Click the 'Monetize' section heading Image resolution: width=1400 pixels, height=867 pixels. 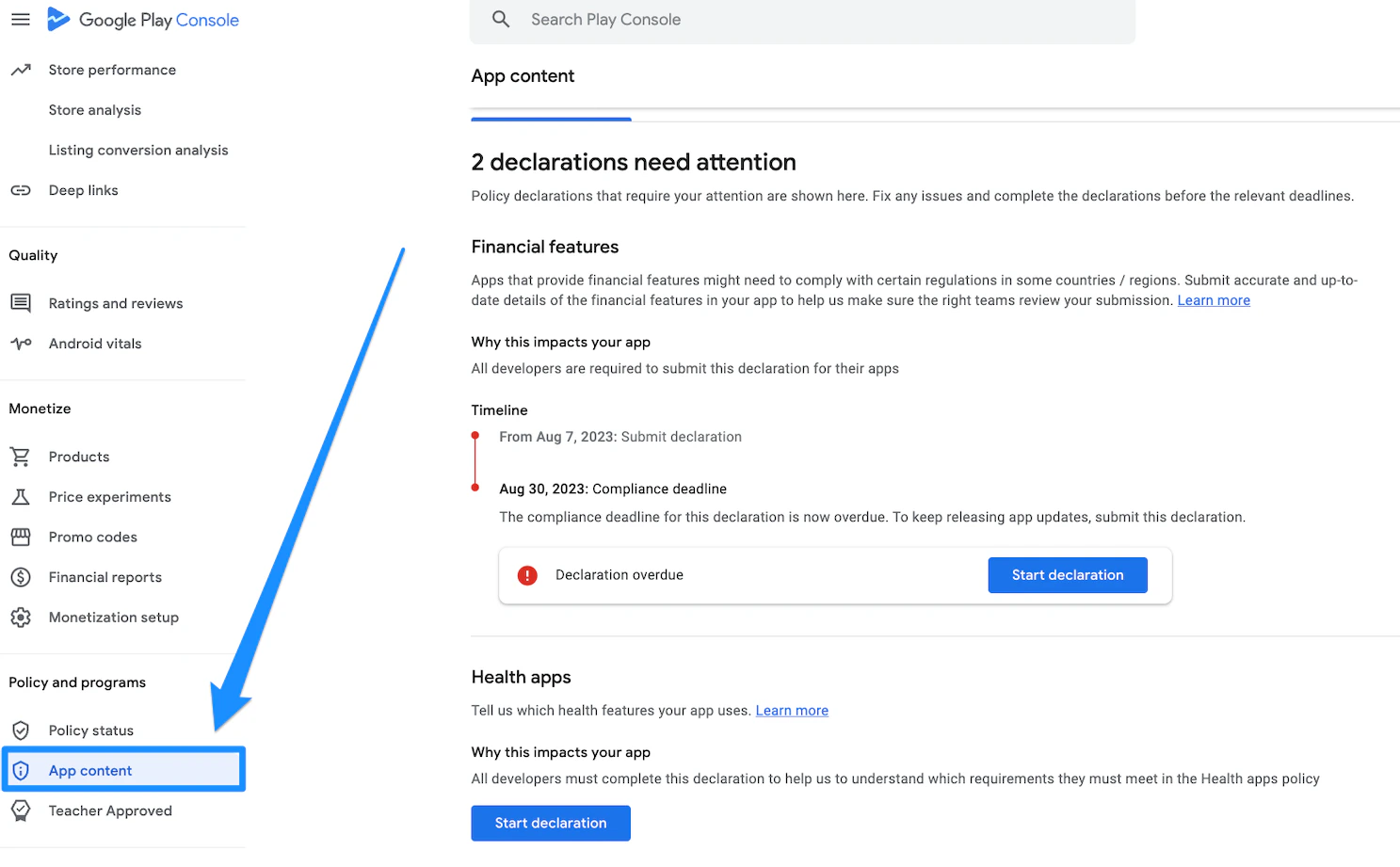pyautogui.click(x=40, y=409)
